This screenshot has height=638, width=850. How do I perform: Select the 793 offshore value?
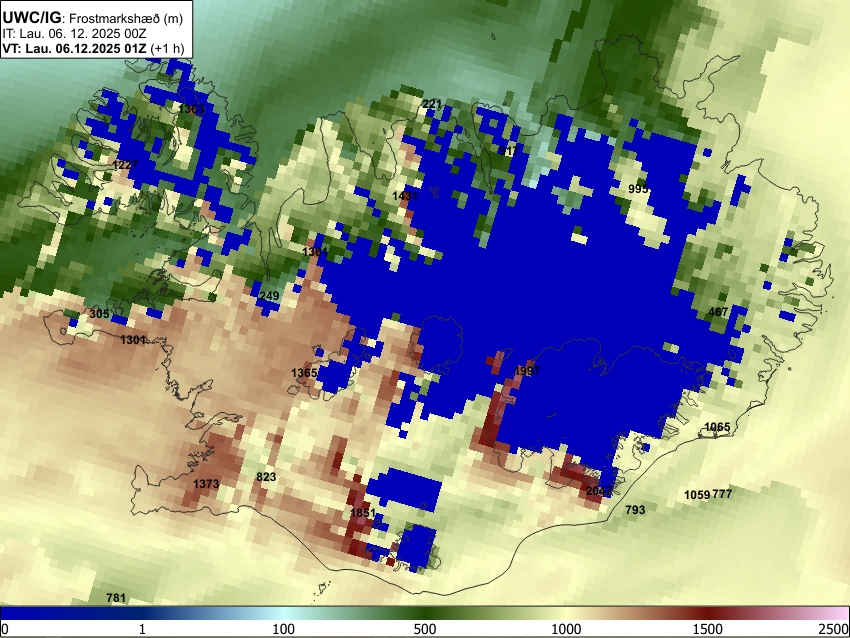635,510
